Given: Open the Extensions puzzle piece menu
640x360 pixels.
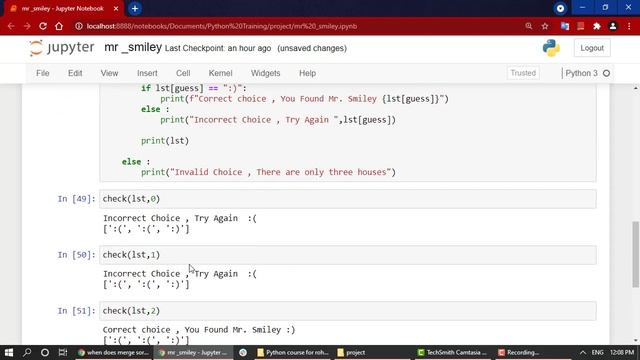Looking at the screenshot, I should [x=597, y=26].
